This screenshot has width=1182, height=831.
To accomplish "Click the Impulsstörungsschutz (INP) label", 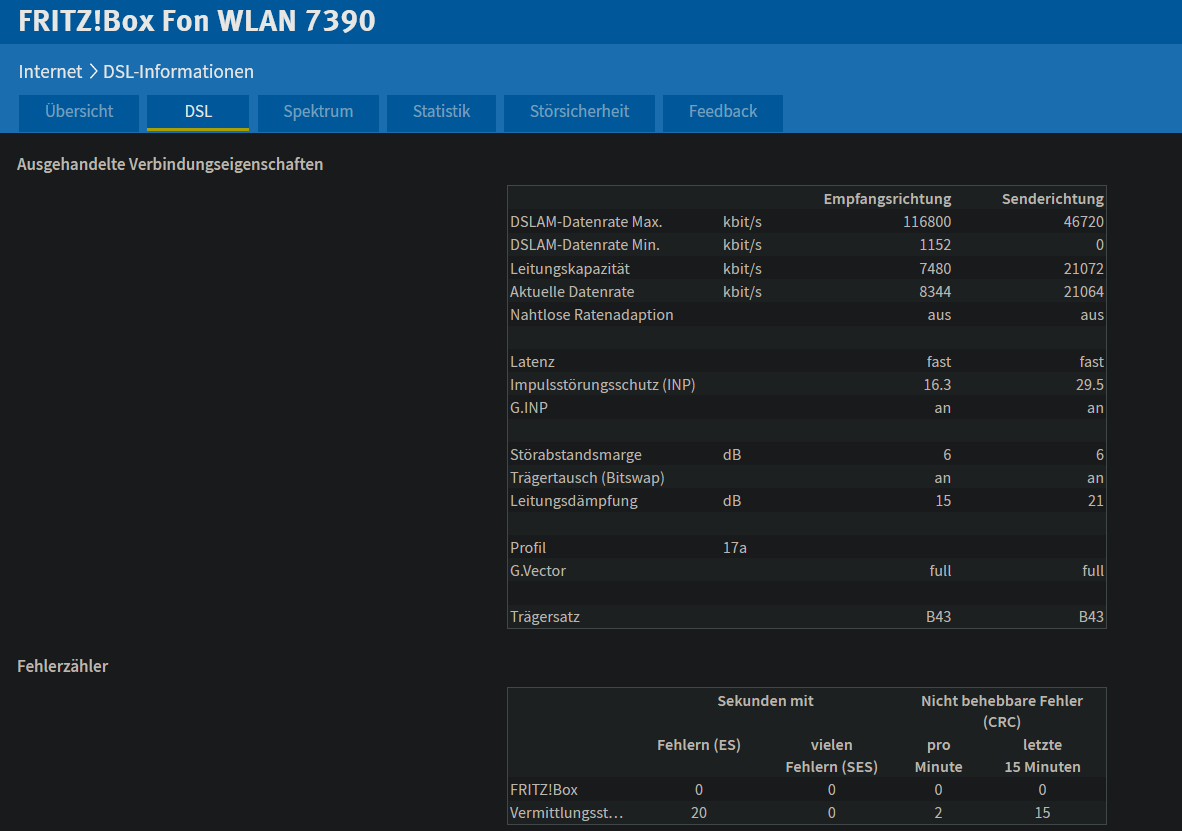I will pos(602,385).
